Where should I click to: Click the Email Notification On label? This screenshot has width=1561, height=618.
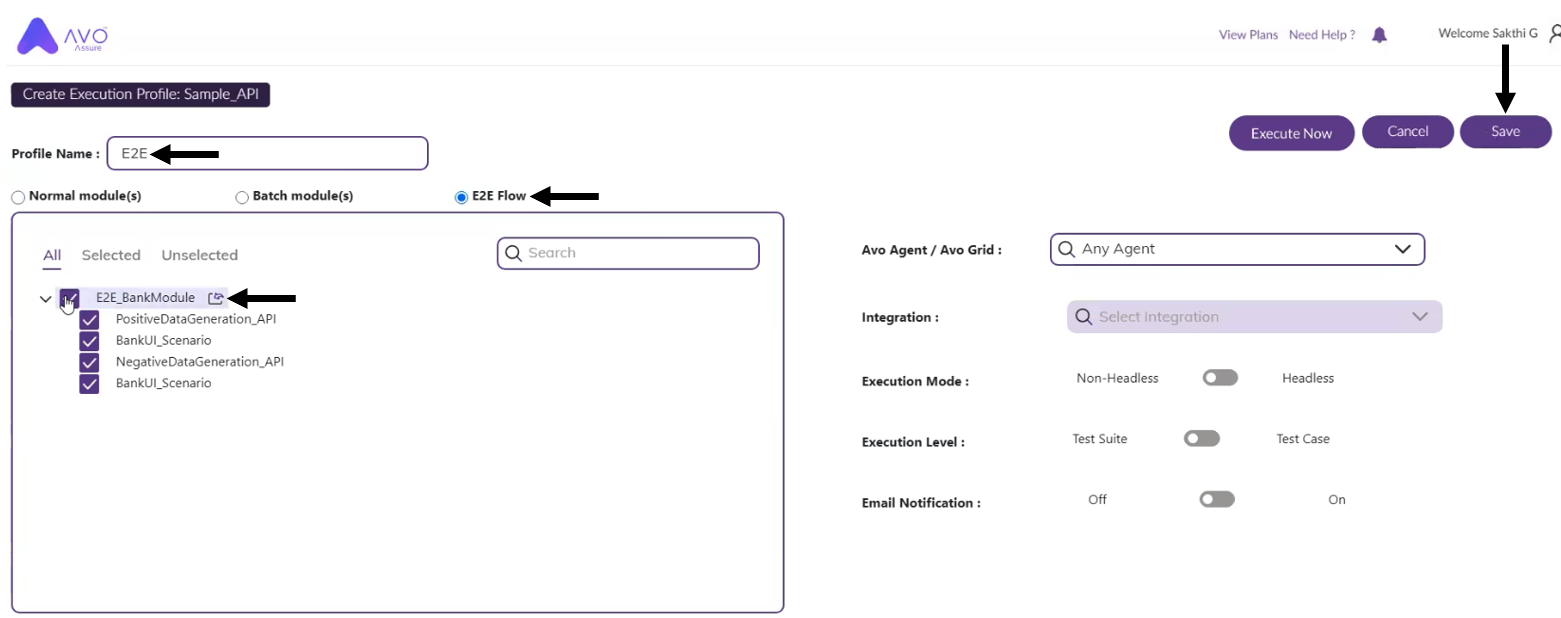1337,500
